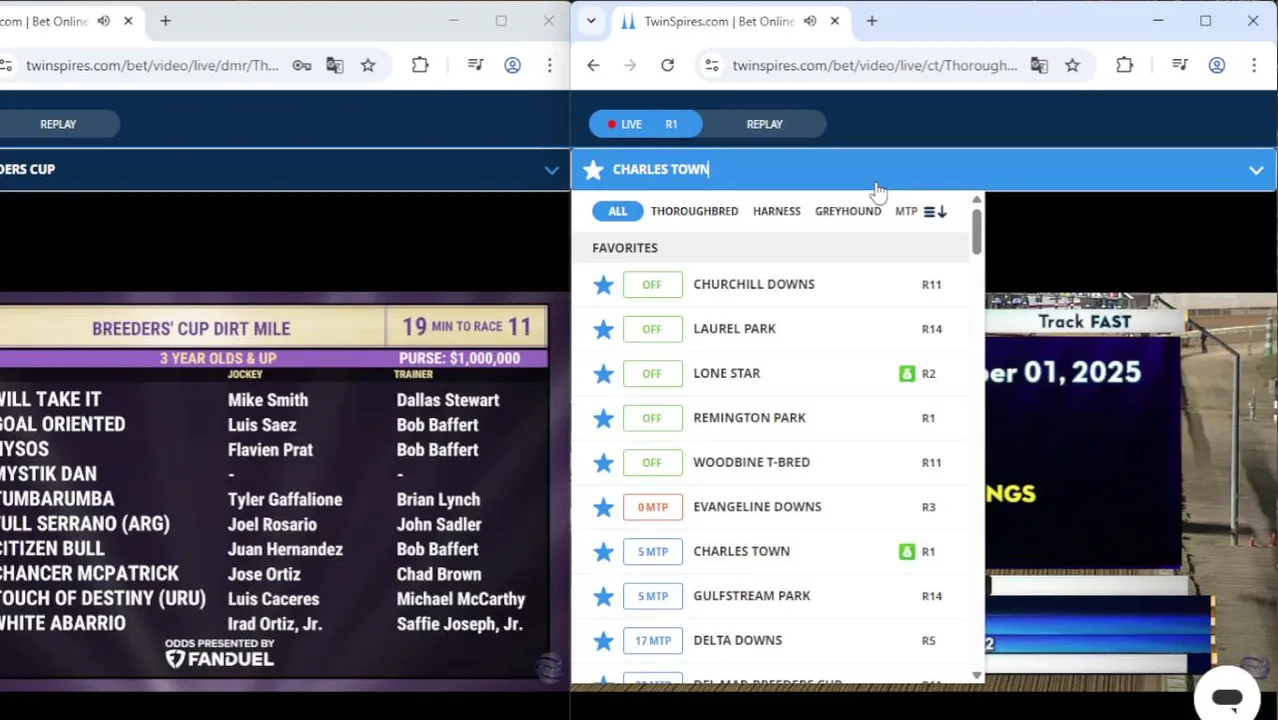The image size is (1278, 720).
Task: Click green live video icon for Charles Town
Action: tap(907, 552)
